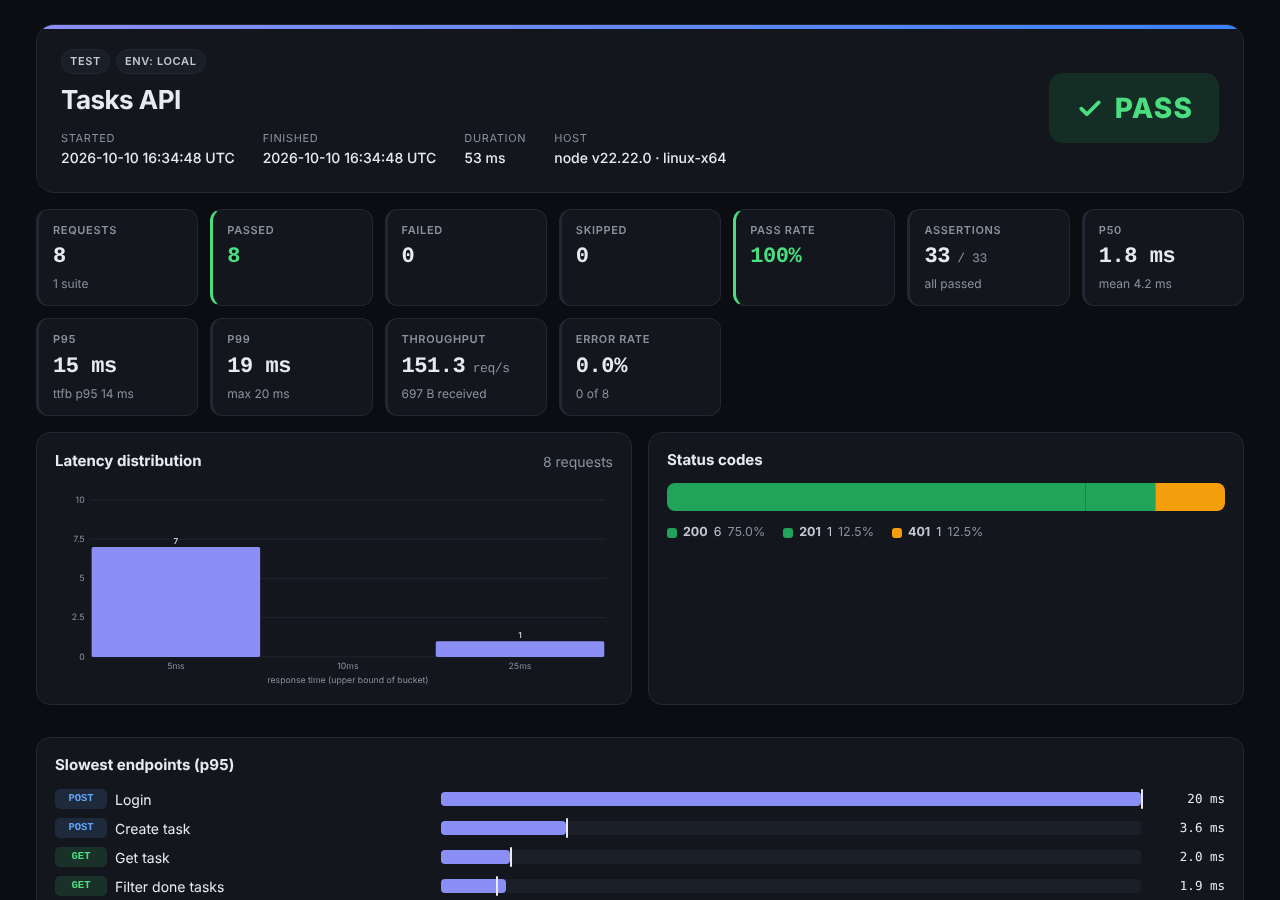This screenshot has width=1280, height=900.
Task: Click the 20 ms value for Login
Action: tap(1205, 799)
